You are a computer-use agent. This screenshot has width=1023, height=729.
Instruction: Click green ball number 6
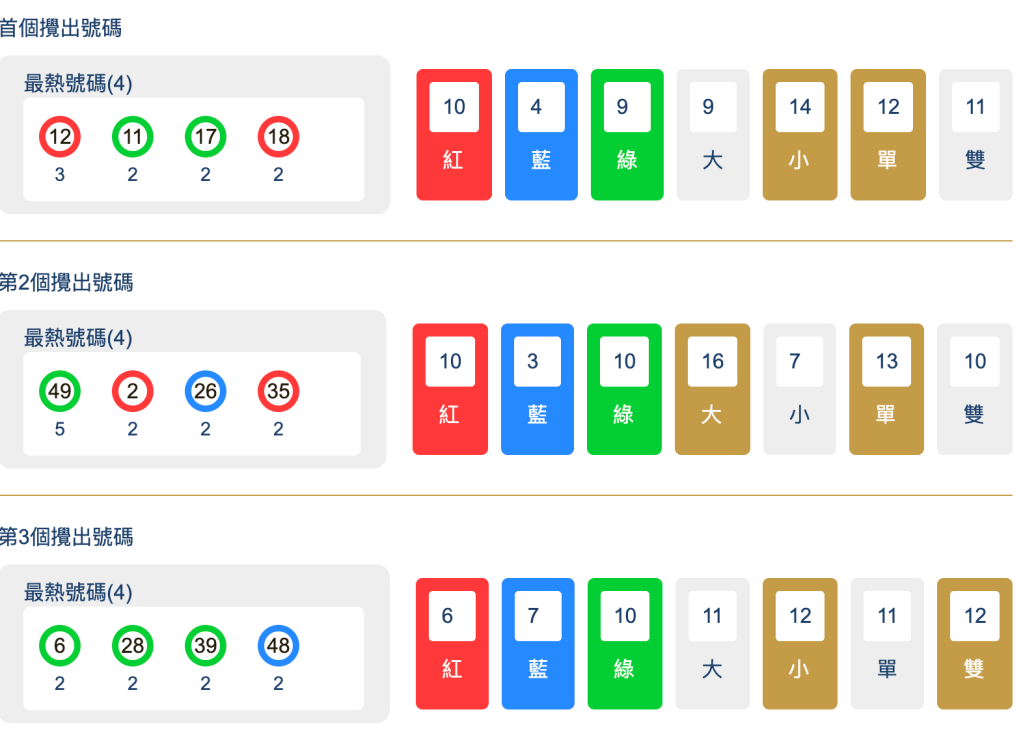point(60,646)
